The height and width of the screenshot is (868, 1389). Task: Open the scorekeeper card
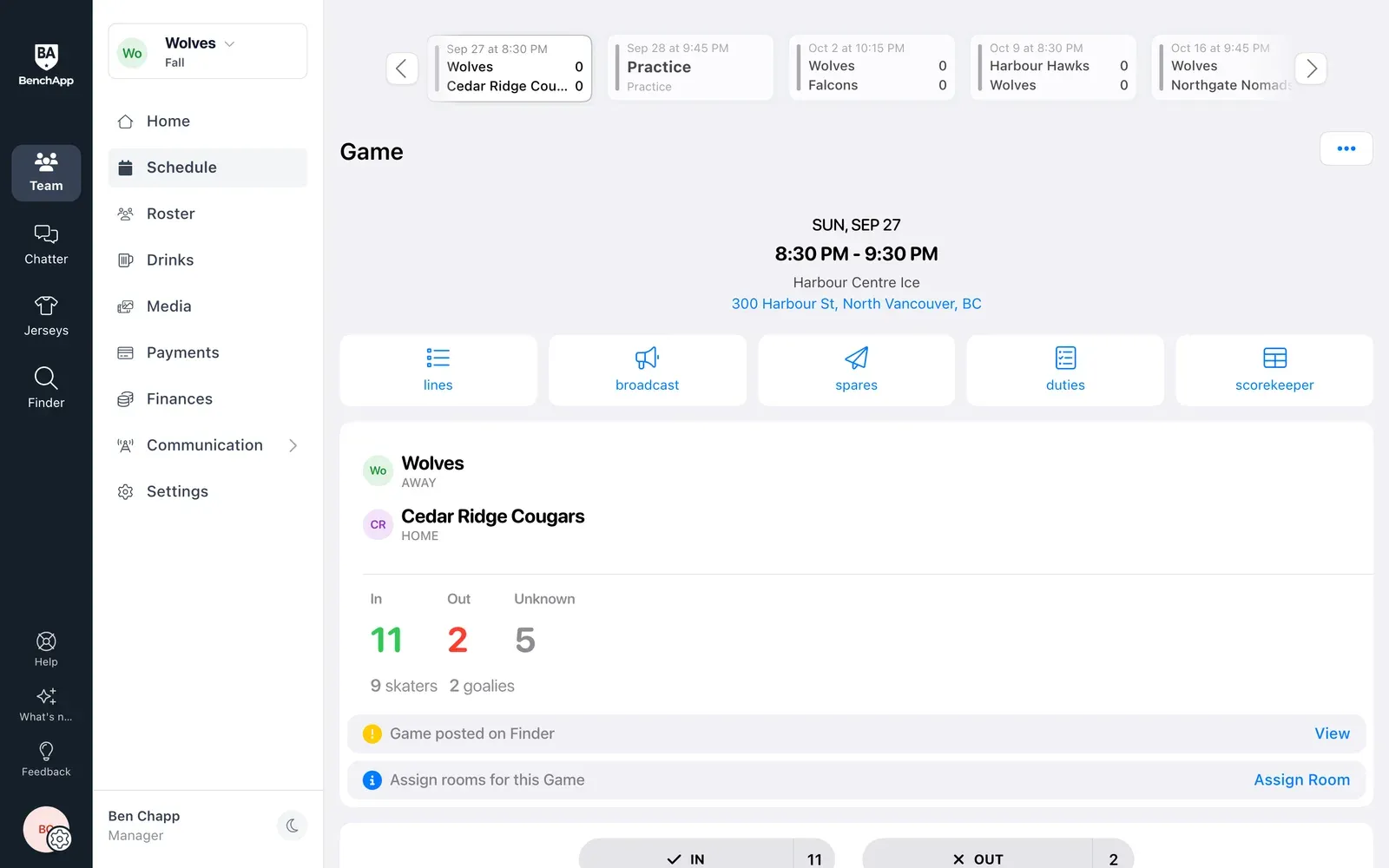(x=1274, y=371)
